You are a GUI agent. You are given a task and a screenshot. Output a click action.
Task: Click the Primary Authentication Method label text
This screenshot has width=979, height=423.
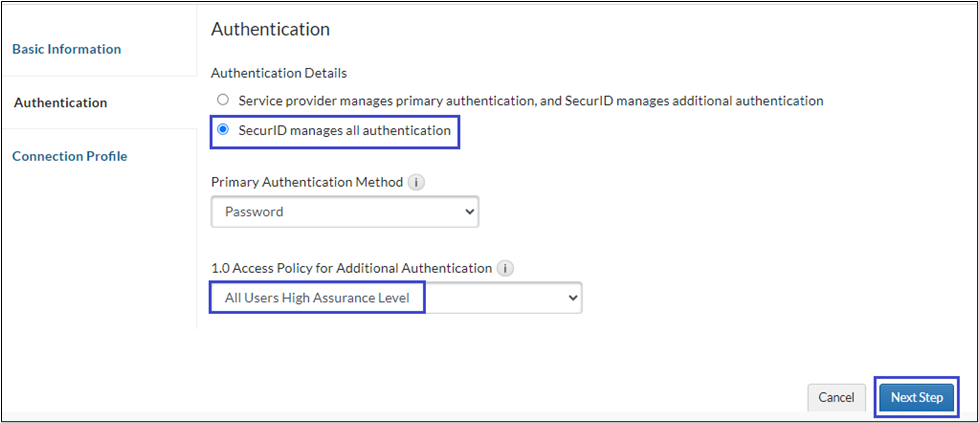[306, 182]
